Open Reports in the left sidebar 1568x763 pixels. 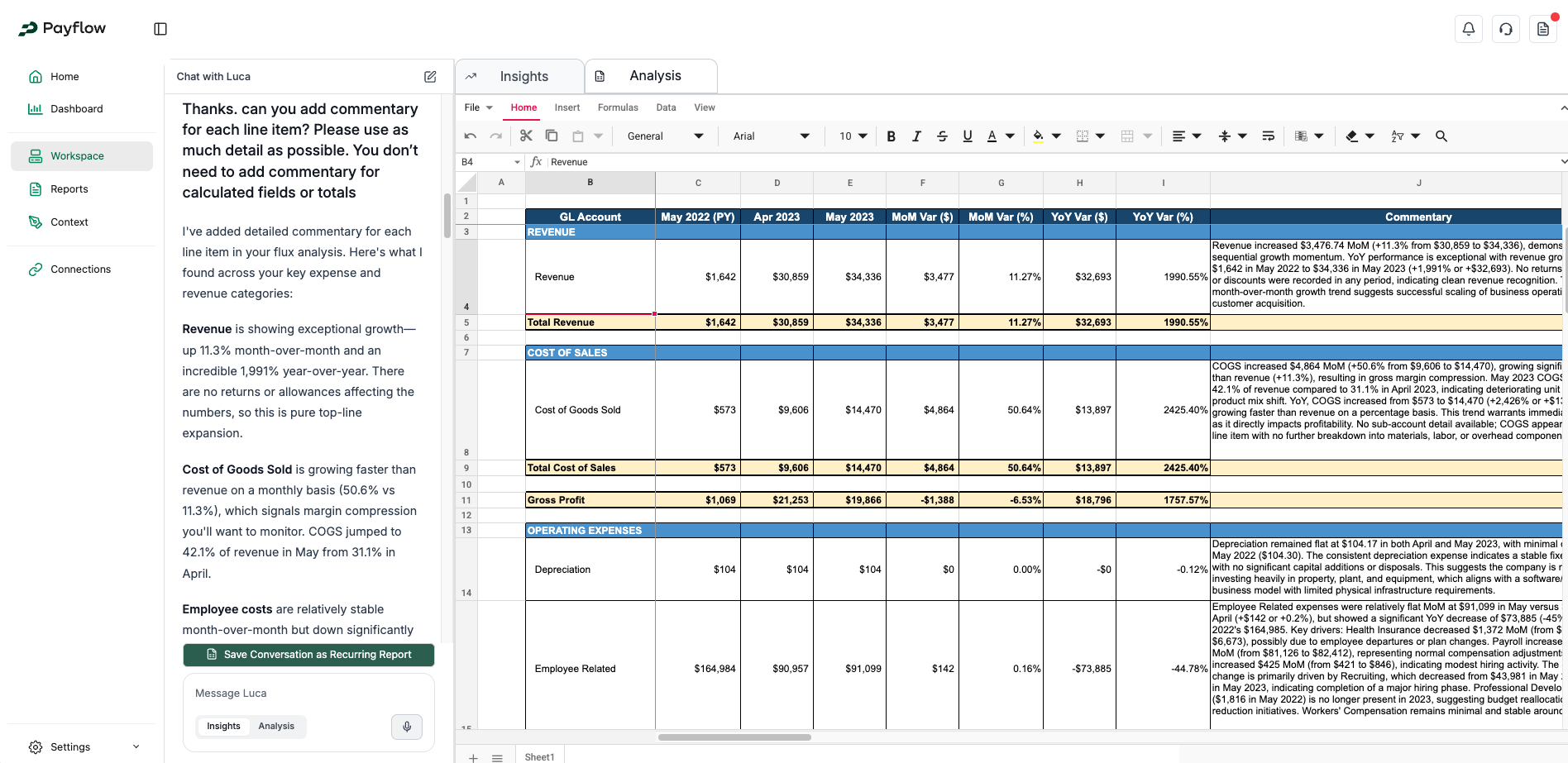pyautogui.click(x=69, y=189)
